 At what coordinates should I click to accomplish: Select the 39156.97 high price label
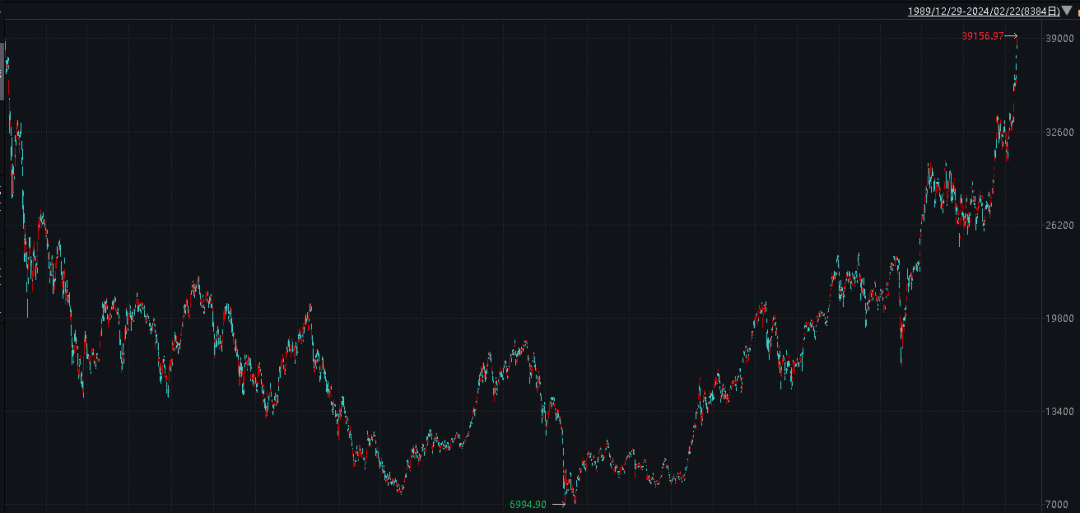tap(982, 36)
